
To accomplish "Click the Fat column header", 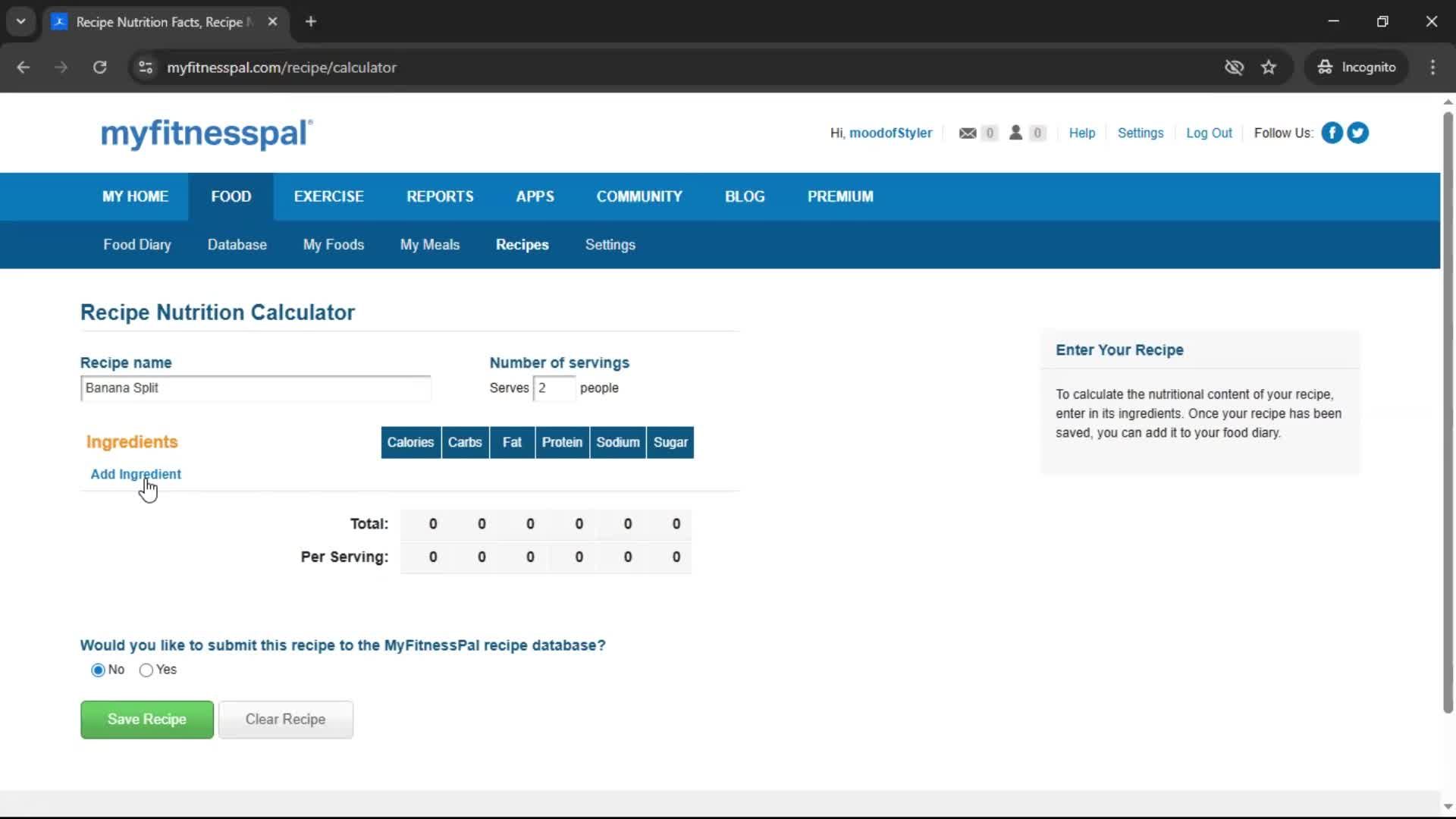I will 512,443.
